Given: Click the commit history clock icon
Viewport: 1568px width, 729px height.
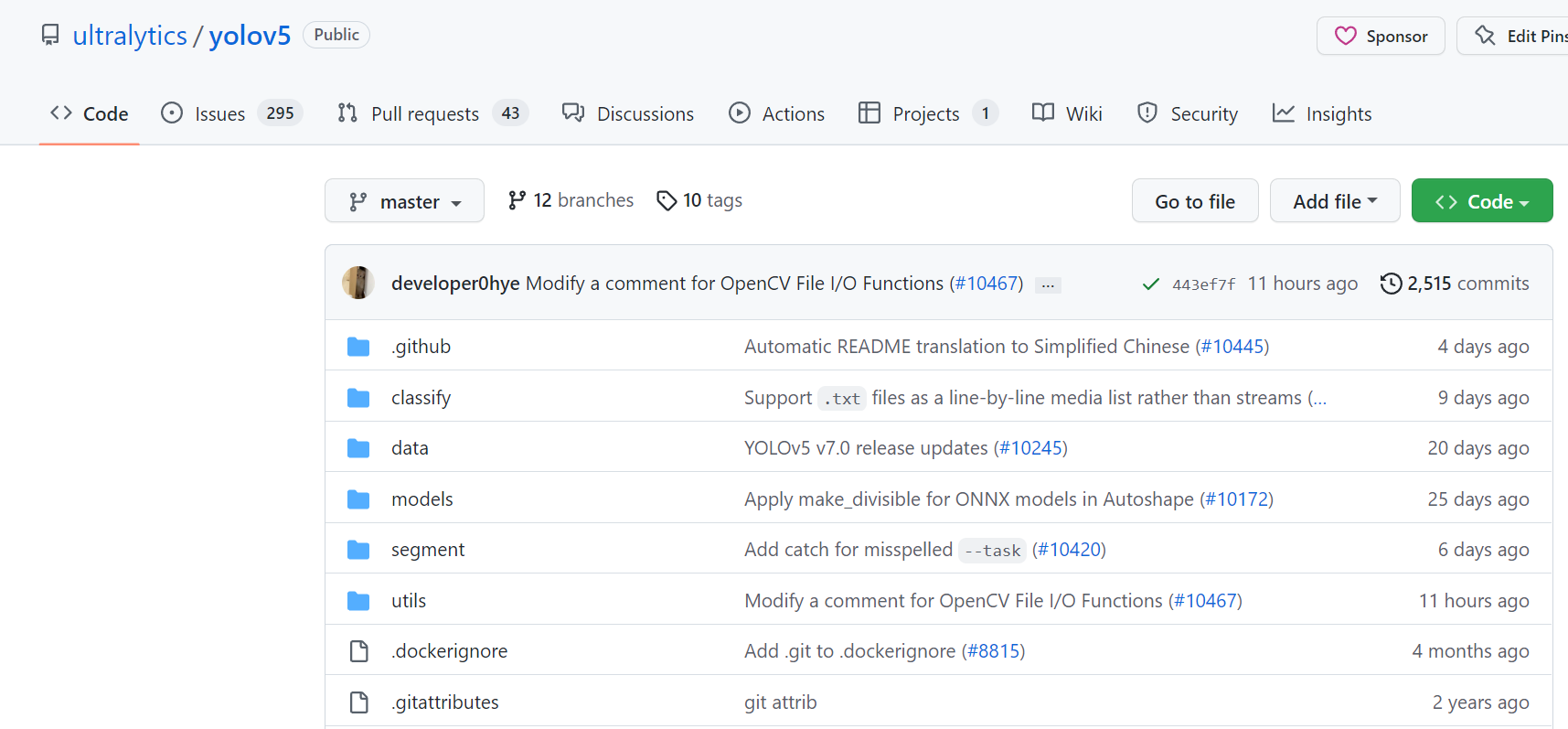Looking at the screenshot, I should click(x=1391, y=284).
